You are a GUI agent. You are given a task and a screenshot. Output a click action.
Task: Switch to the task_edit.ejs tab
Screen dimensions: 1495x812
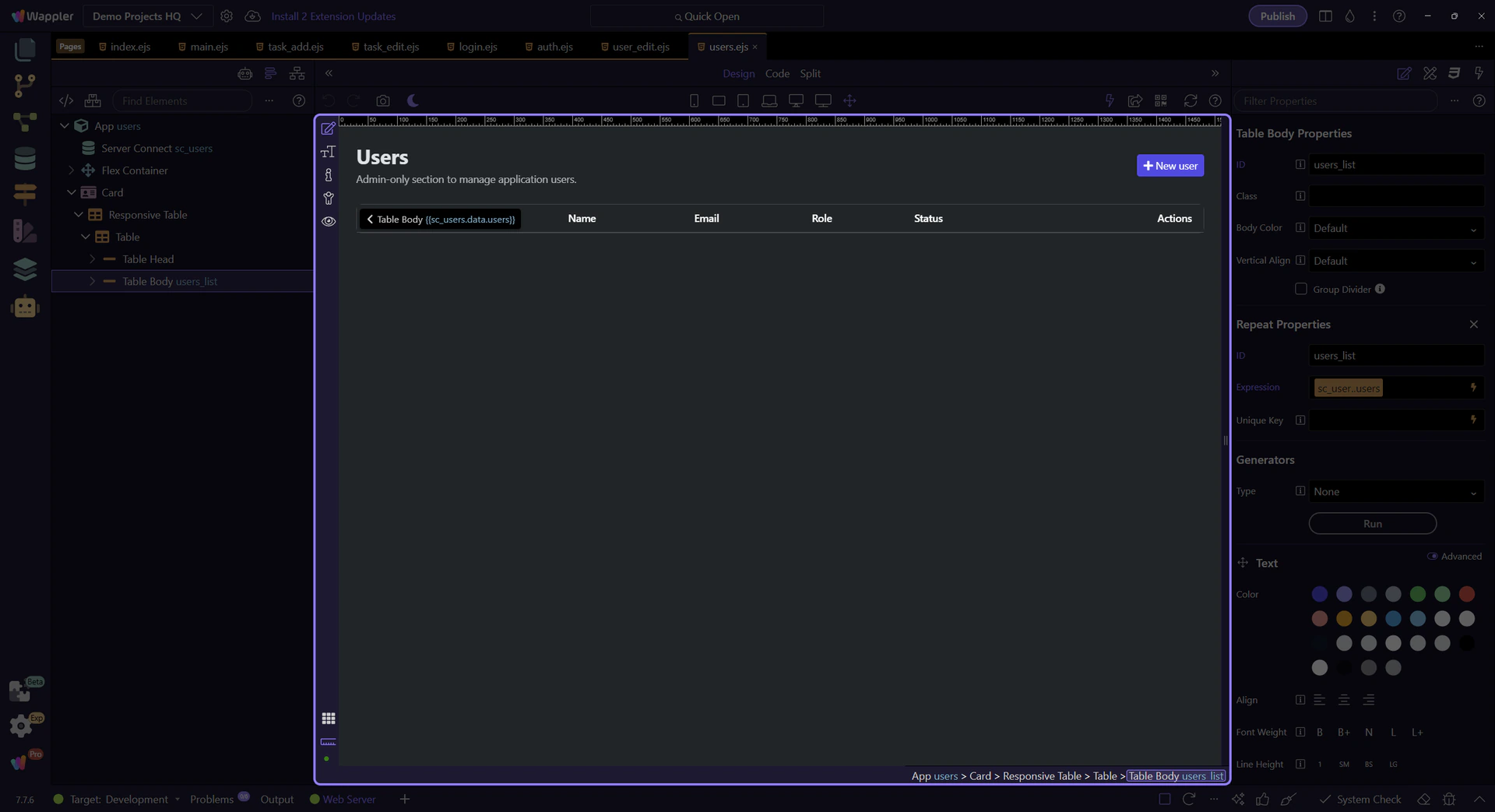(390, 47)
